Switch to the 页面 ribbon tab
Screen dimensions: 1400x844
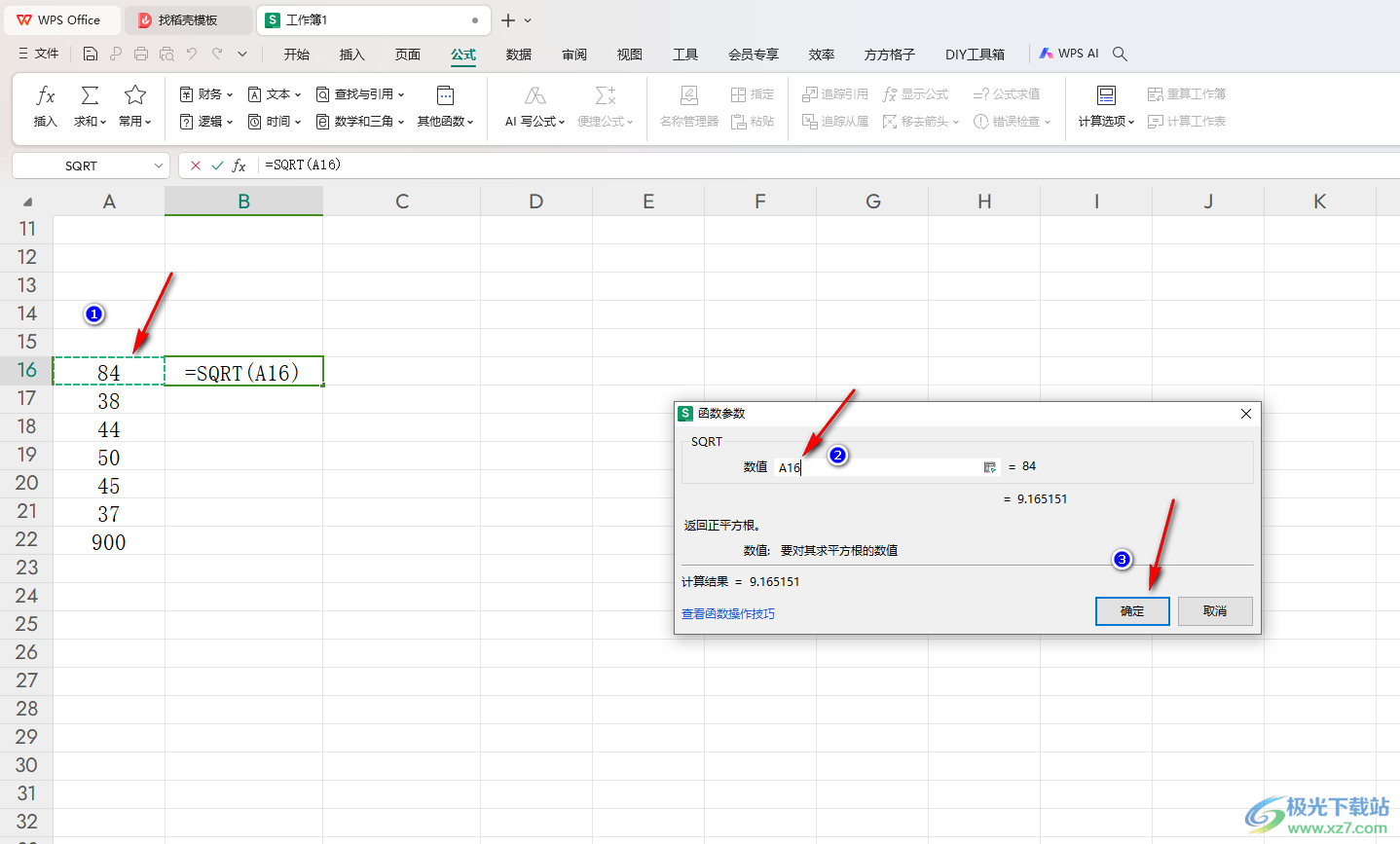tap(408, 55)
